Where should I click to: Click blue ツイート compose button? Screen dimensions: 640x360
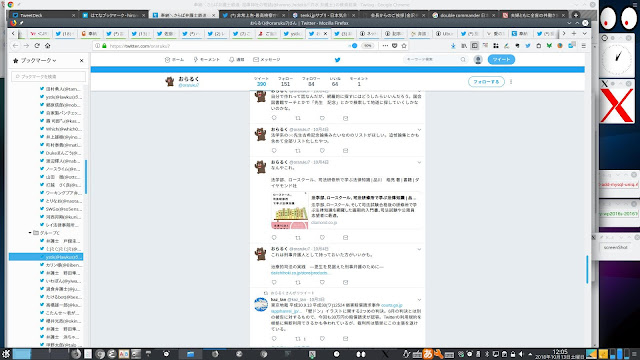click(501, 60)
